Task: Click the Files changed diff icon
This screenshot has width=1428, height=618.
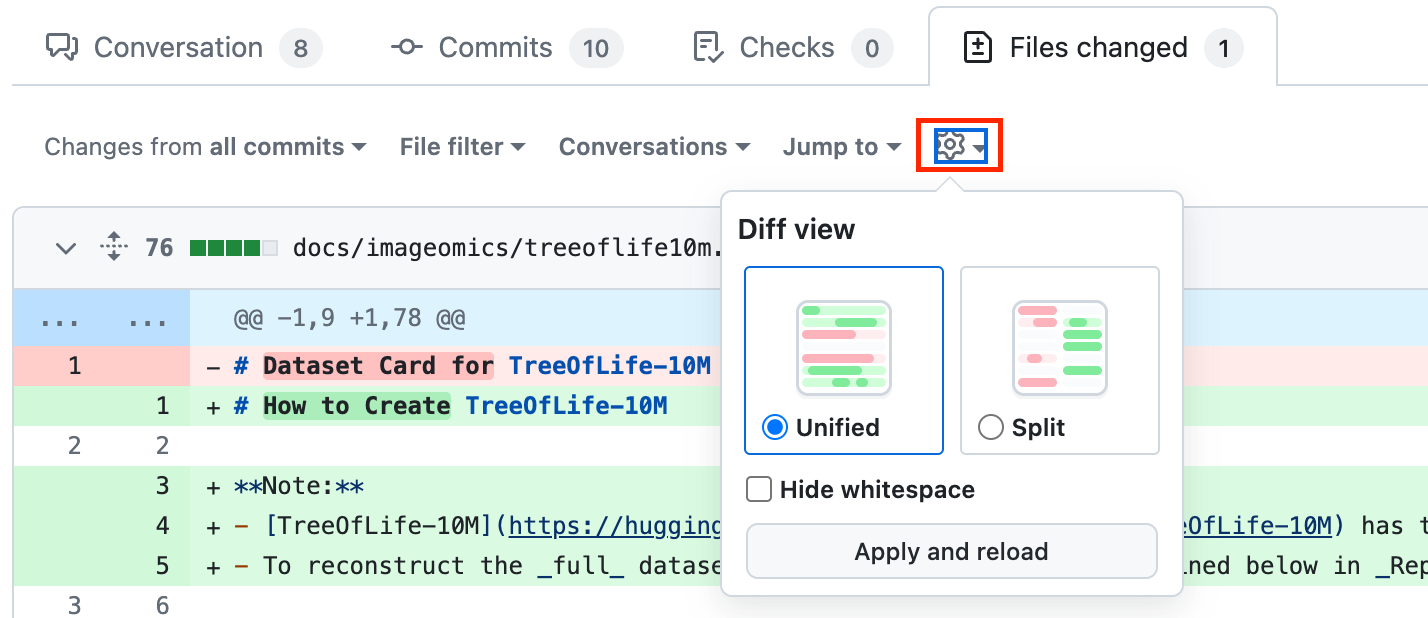Action: coord(977,47)
